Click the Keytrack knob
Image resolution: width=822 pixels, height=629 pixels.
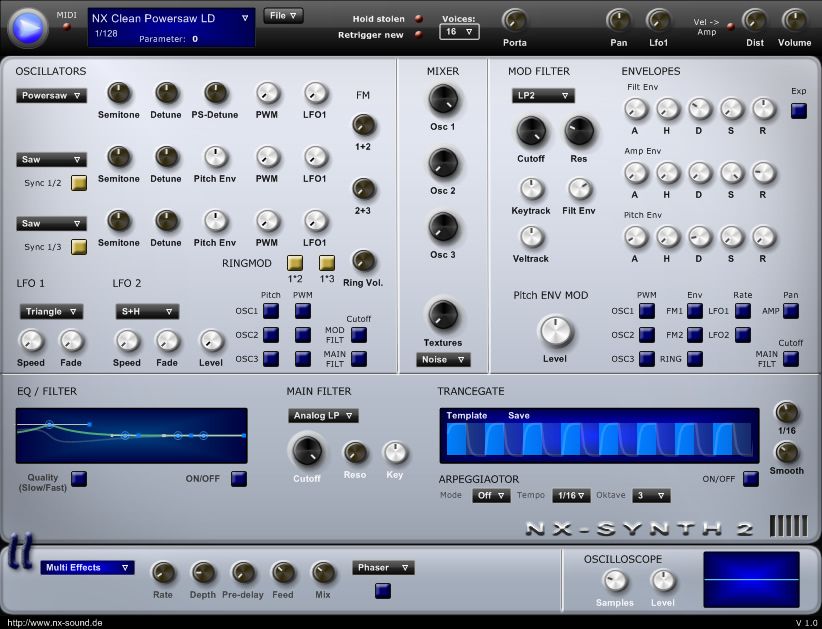click(531, 189)
